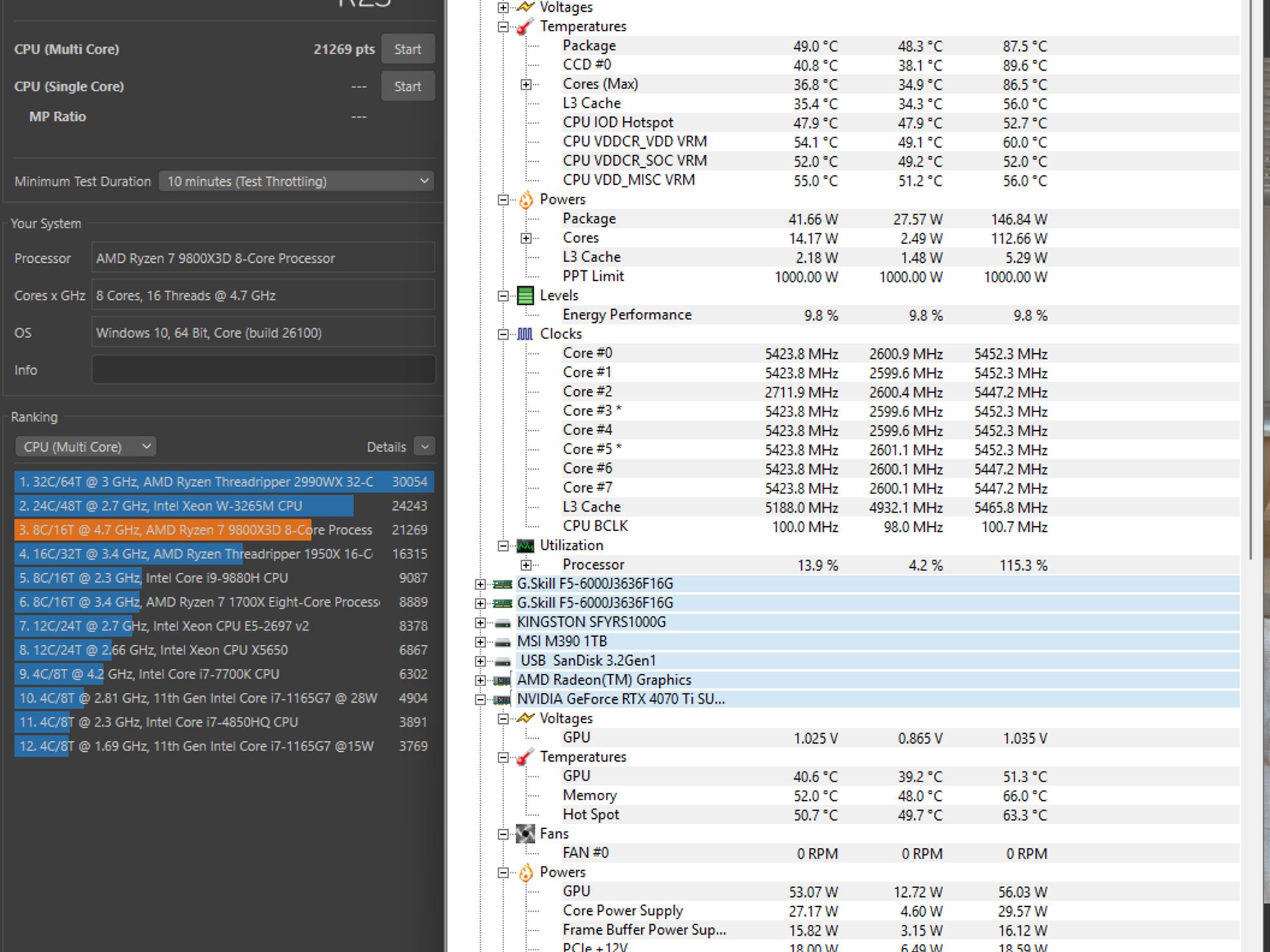Screen dimensions: 1270x952
Task: Expand the Cores power node
Action: [526, 238]
